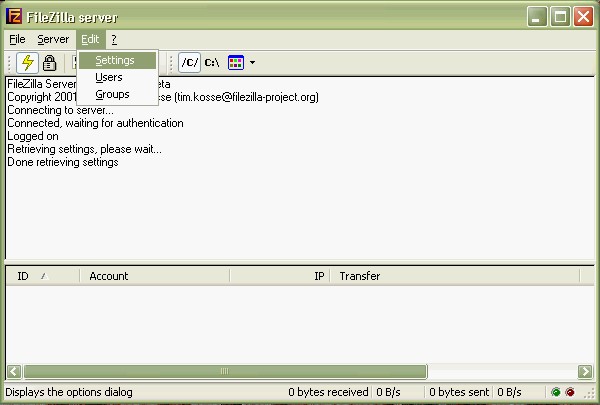Screen dimensions: 600x405
Task: Click the Transfer column header
Action: tap(360, 276)
